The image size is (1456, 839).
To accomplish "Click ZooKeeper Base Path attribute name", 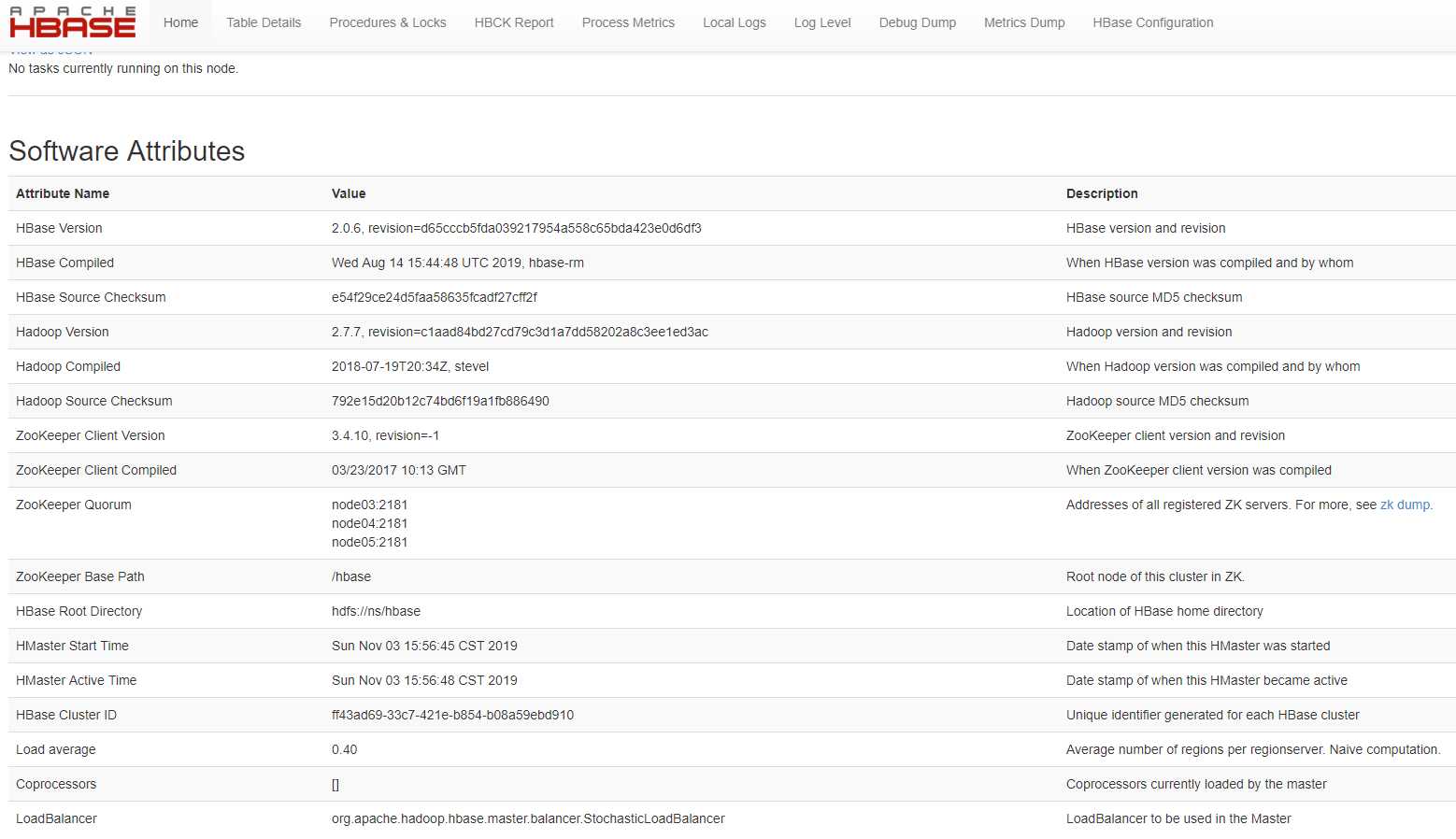I will (80, 576).
